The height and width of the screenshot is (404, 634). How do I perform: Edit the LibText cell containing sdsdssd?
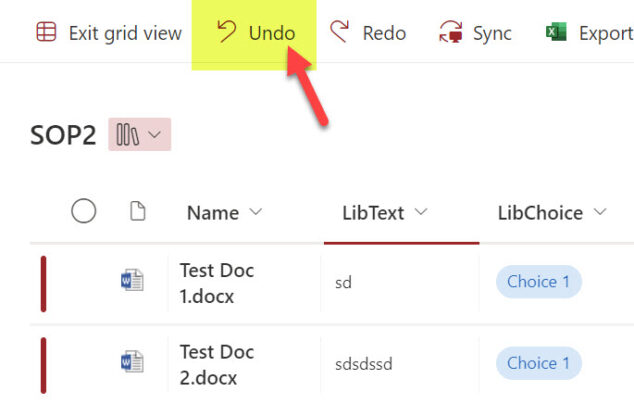click(x=399, y=364)
